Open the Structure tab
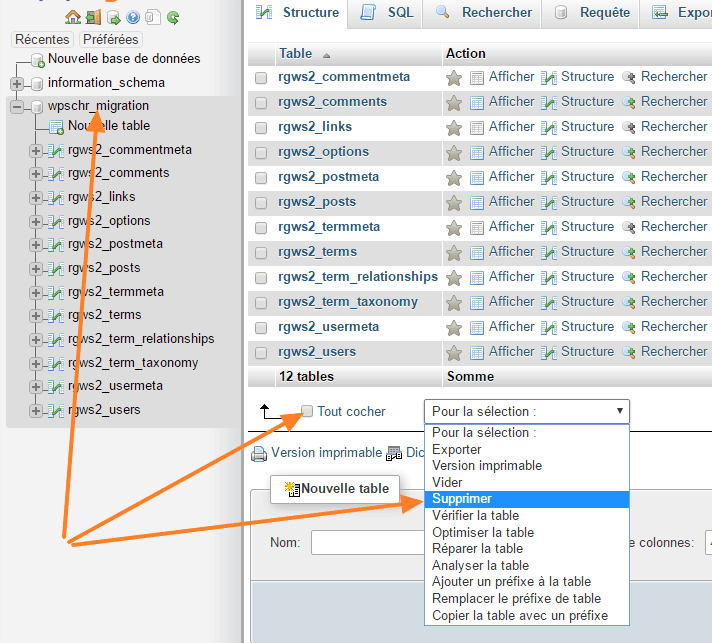 pos(297,13)
